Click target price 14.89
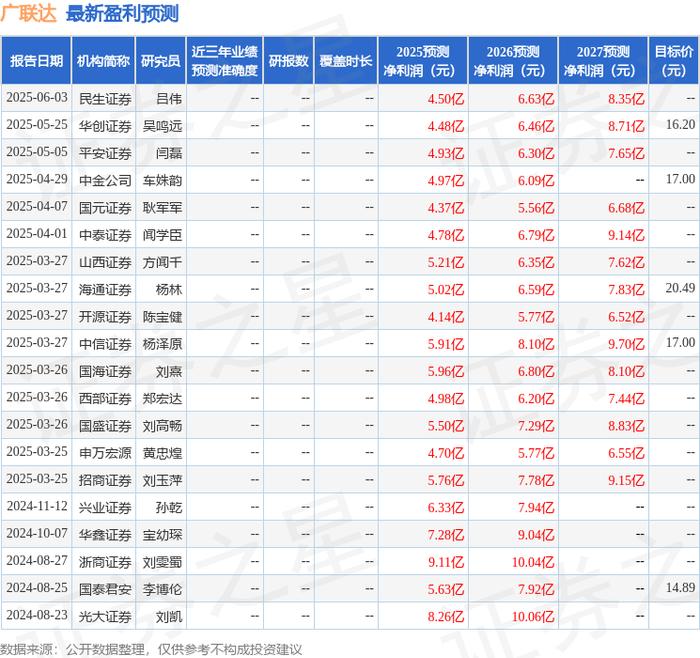 (x=680, y=587)
